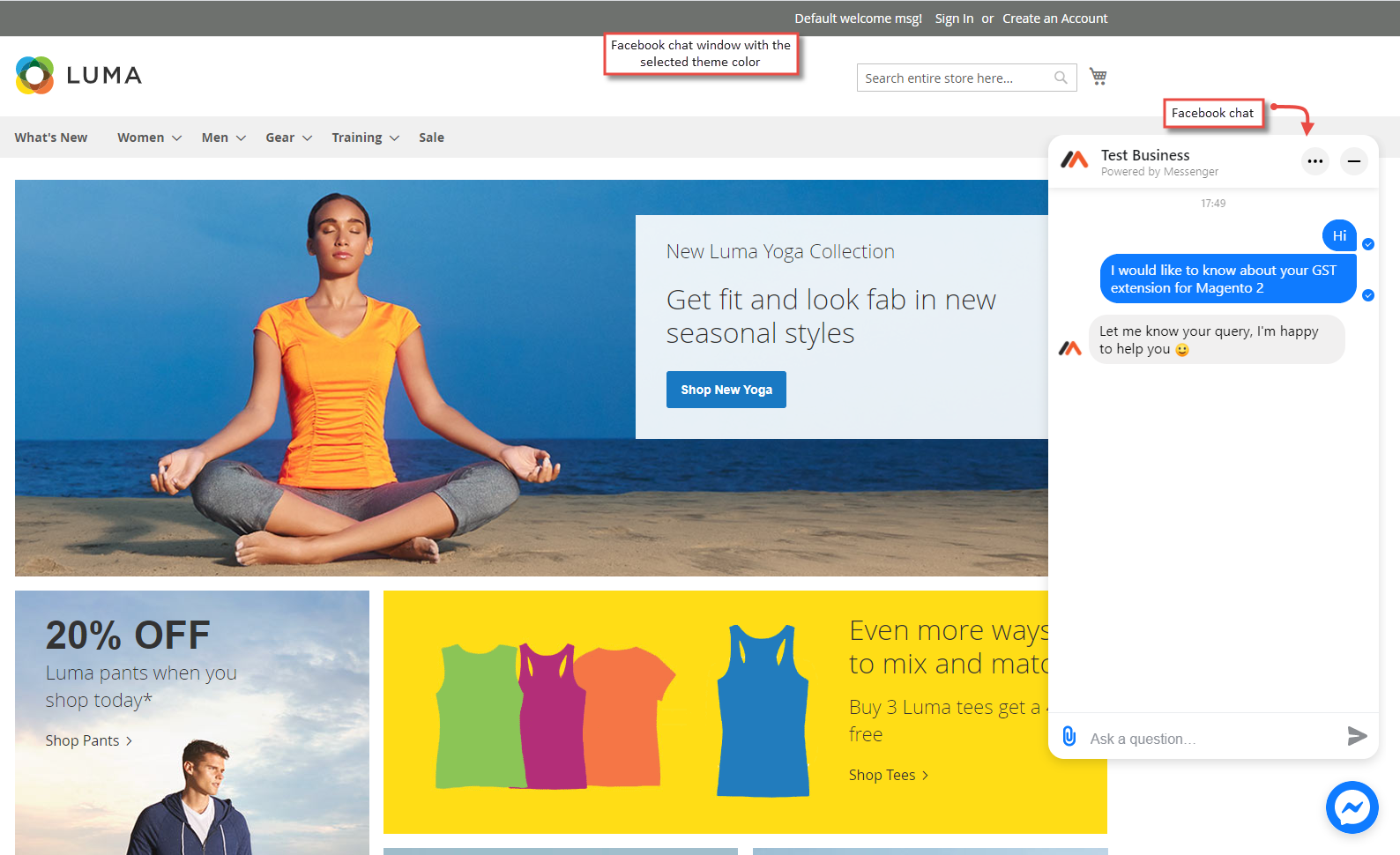The image size is (1400, 855).
Task: Click the 'Hi' chat message bubble
Action: point(1339,235)
